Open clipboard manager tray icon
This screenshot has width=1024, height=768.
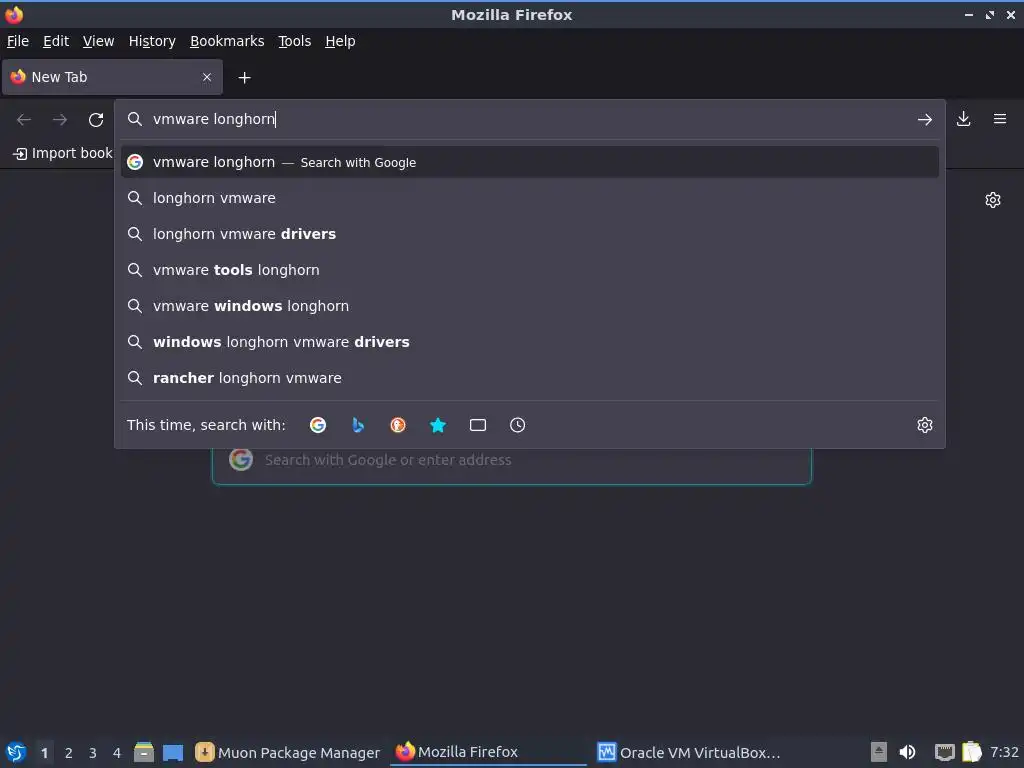pyautogui.click(x=972, y=752)
